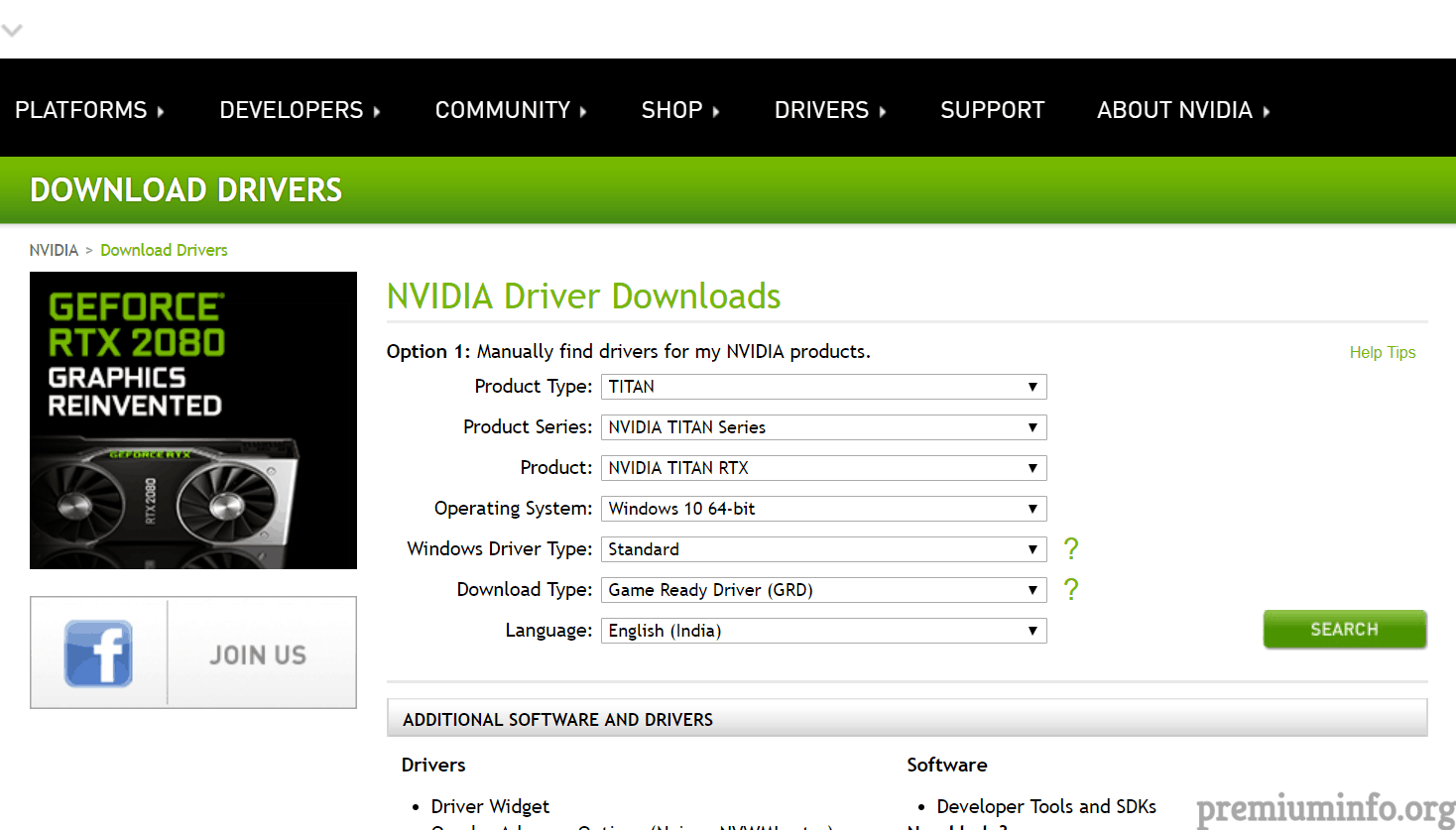Image resolution: width=1456 pixels, height=830 pixels.
Task: Open the Product dropdown showing NVIDIA TITAN RTX
Action: click(823, 468)
